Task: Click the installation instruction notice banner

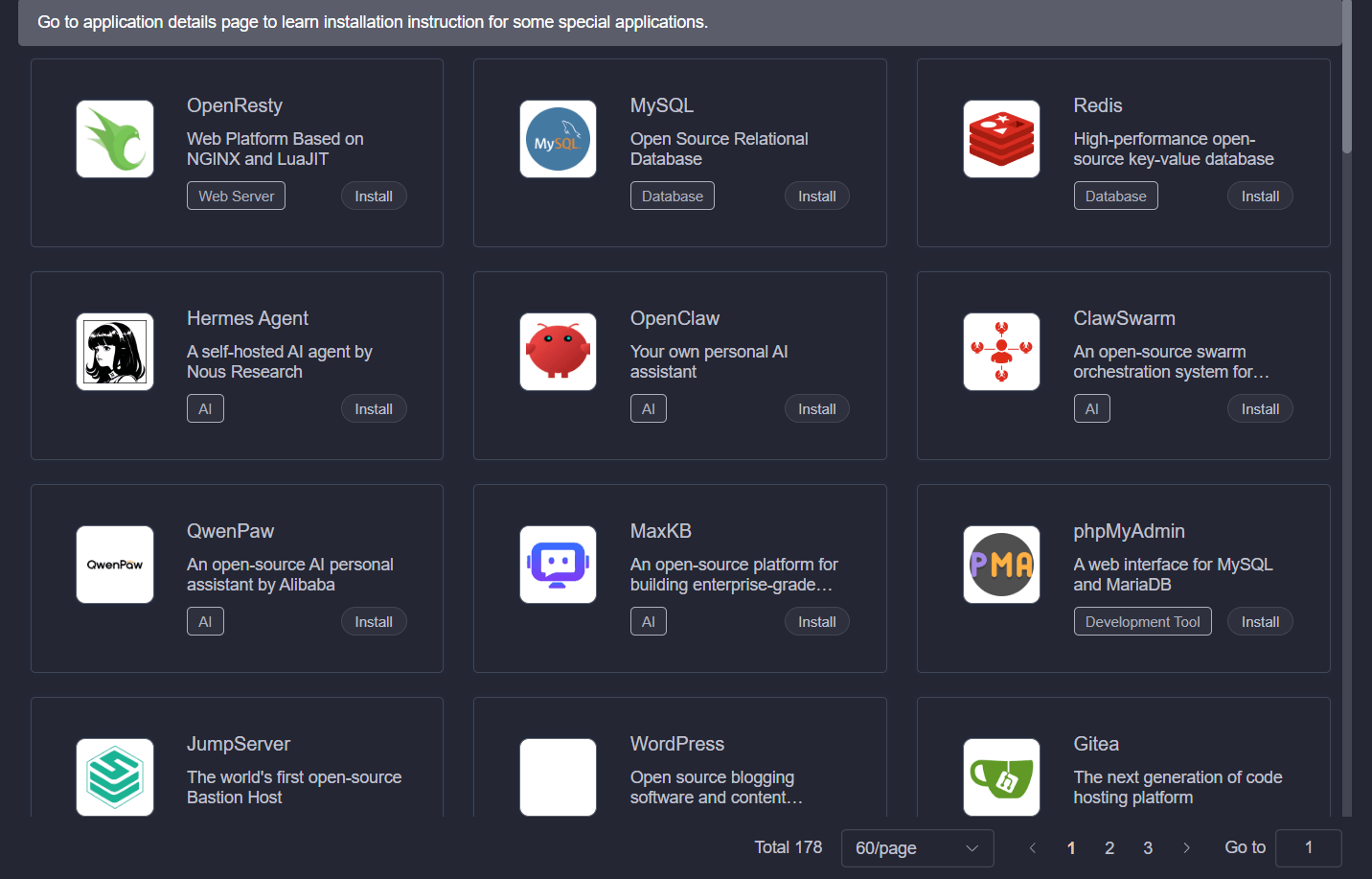Action: pos(680,22)
